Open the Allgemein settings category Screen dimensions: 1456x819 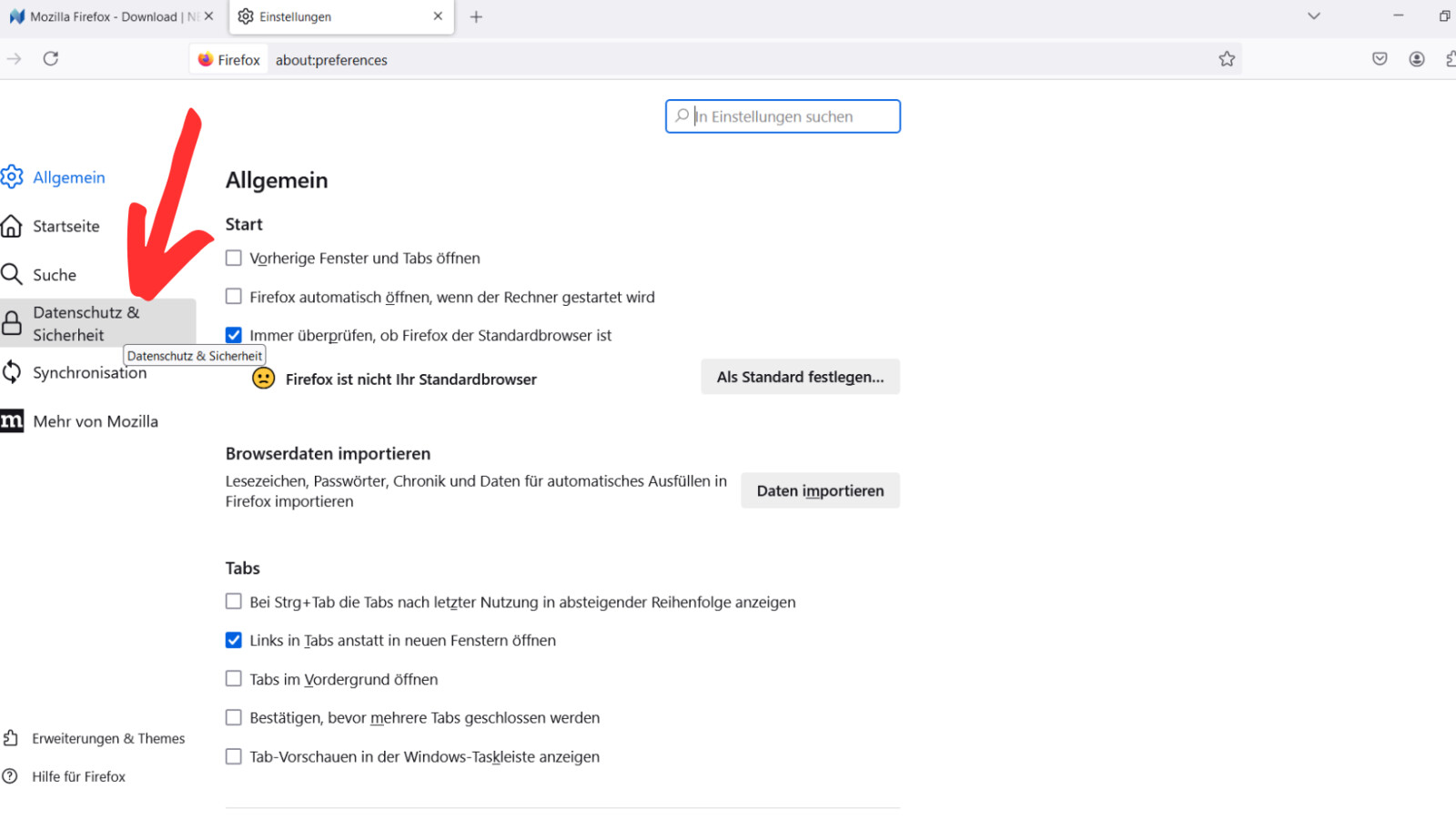[69, 177]
